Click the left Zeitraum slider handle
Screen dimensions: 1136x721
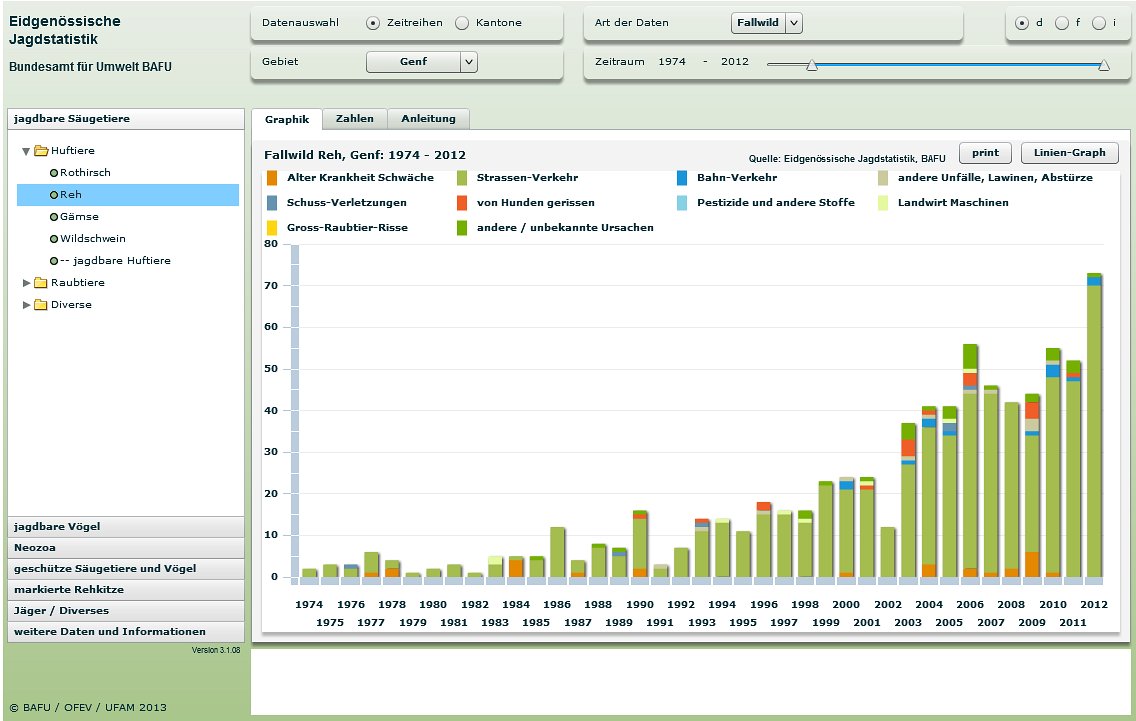click(x=812, y=65)
